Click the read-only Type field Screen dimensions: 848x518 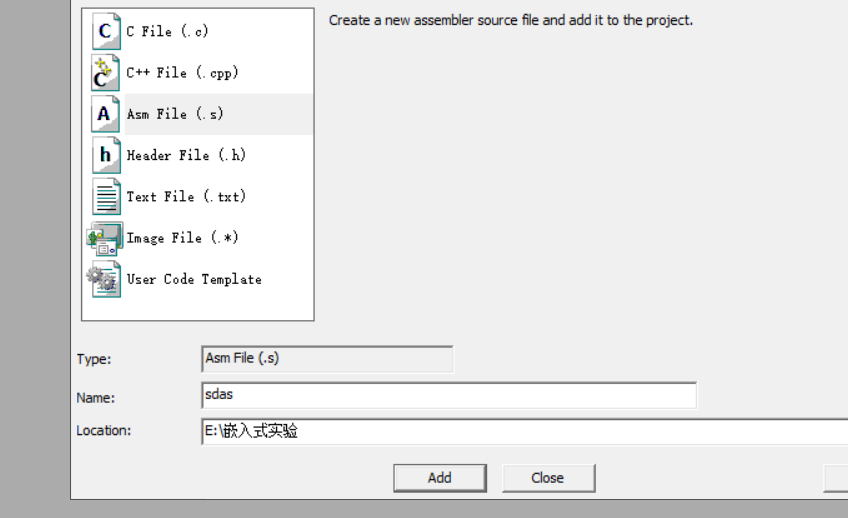(x=327, y=358)
